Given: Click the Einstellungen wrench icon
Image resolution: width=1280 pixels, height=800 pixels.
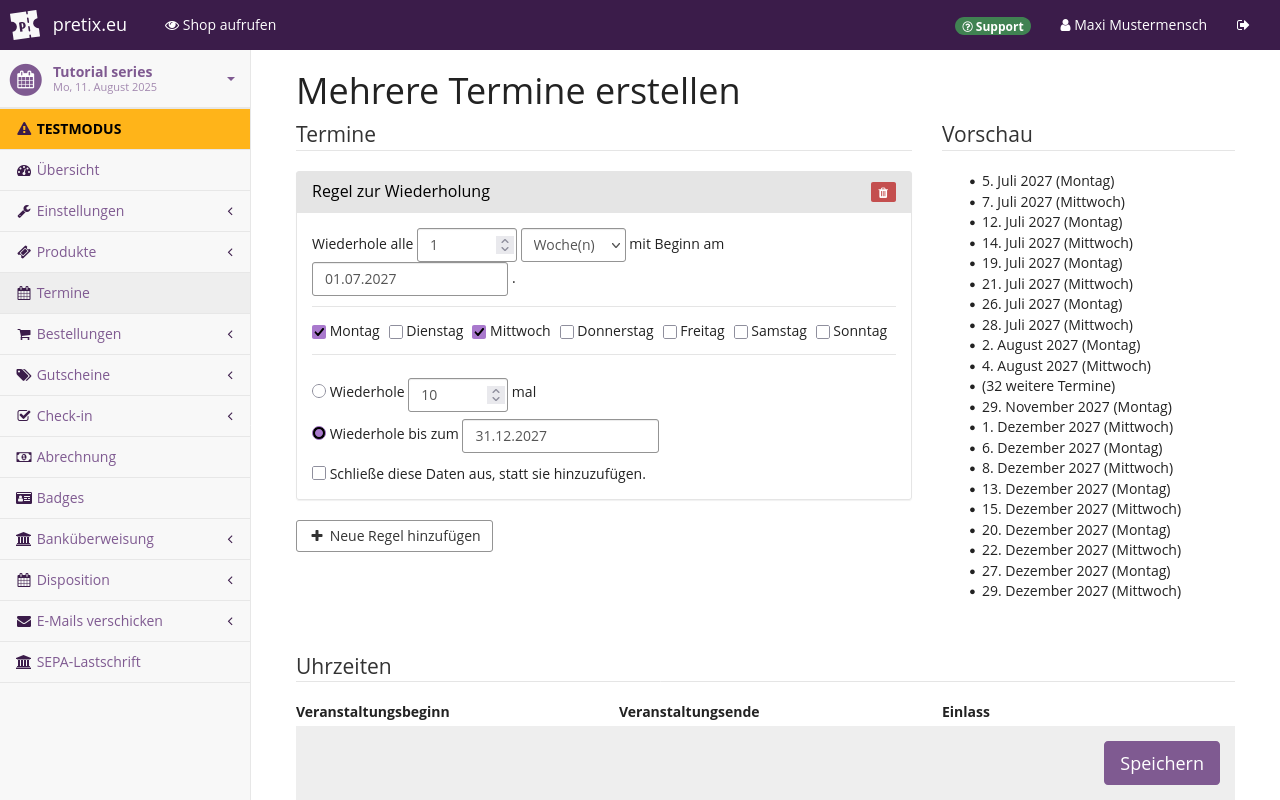Looking at the screenshot, I should click(x=24, y=211).
